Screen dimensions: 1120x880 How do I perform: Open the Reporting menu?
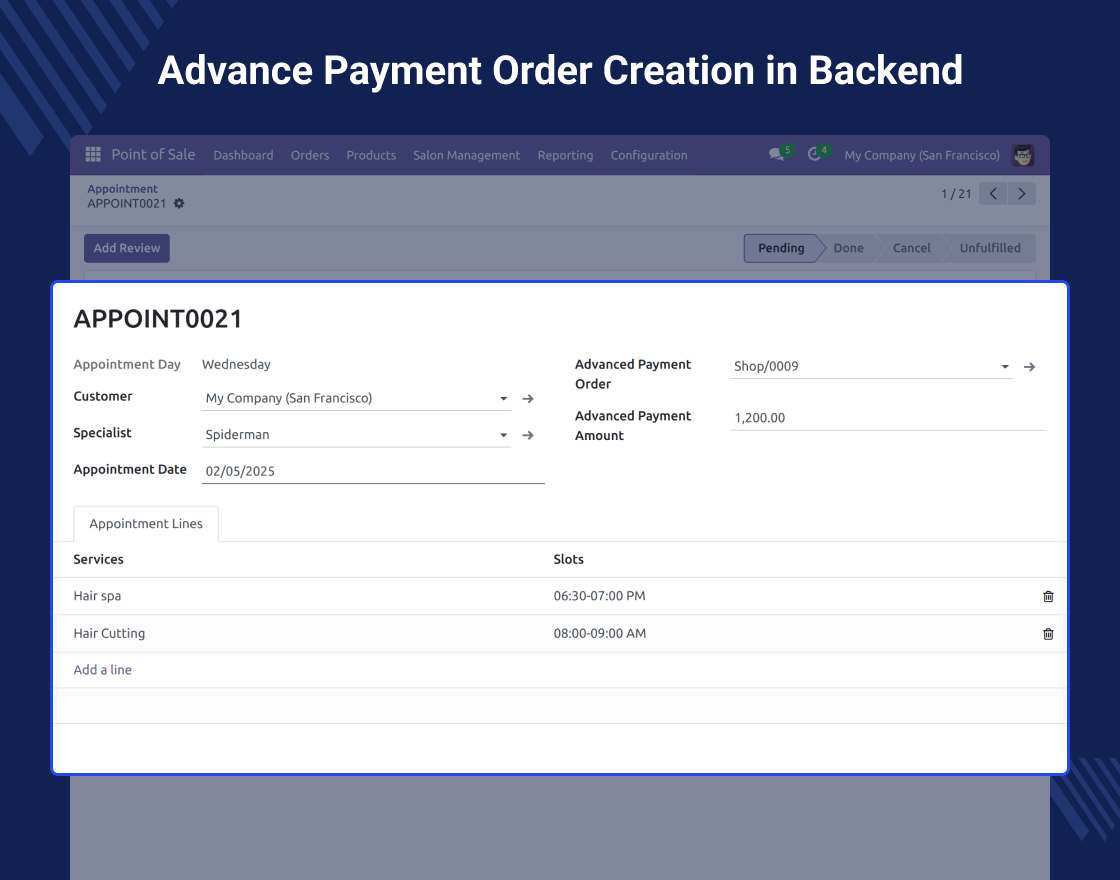pos(565,155)
